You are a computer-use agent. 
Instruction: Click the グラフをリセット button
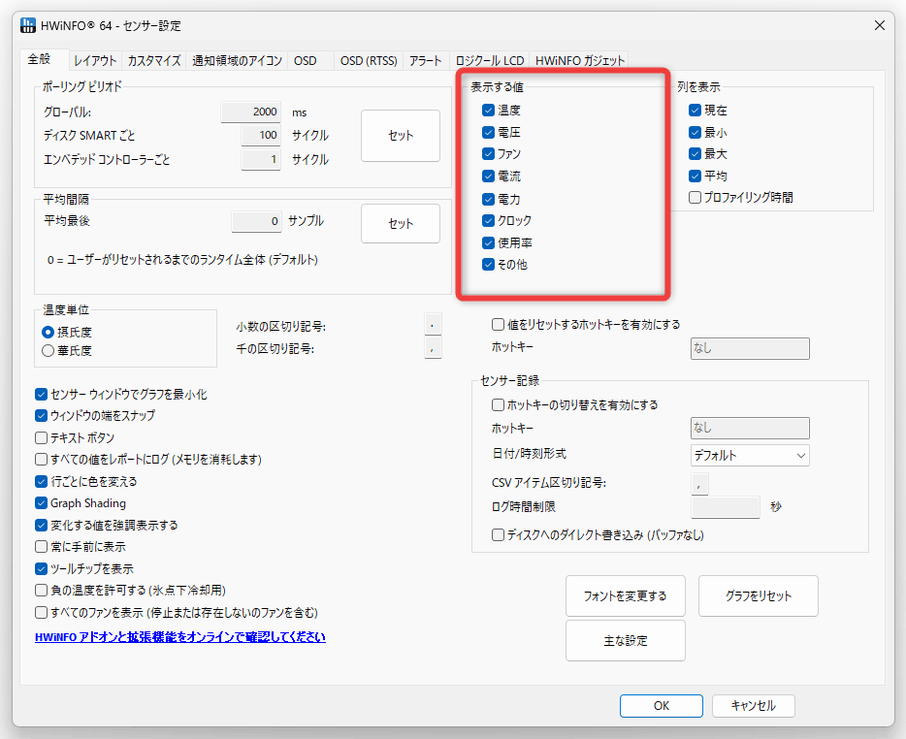tap(758, 596)
